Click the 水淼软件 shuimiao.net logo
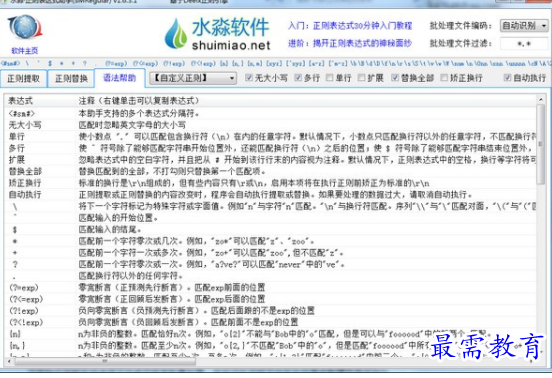Image resolution: width=552 pixels, height=378 pixels. [218, 34]
